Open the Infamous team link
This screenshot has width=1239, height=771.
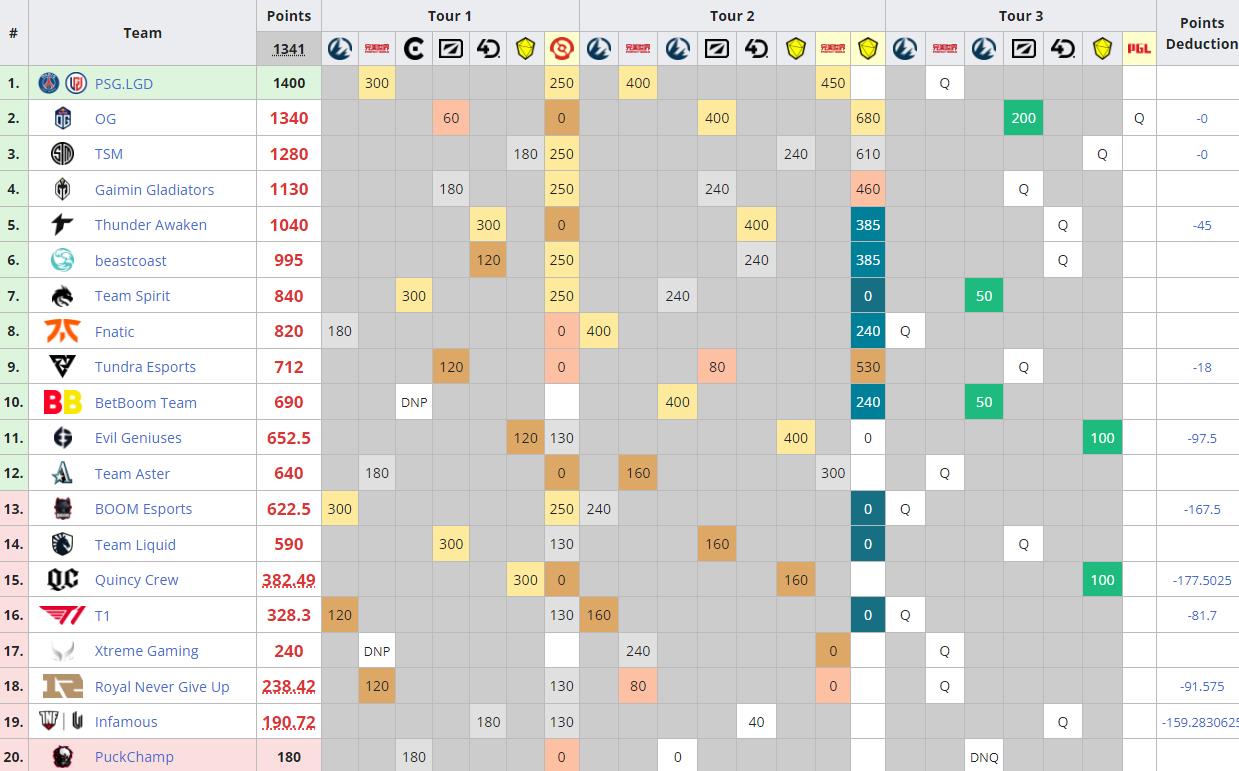point(126,722)
